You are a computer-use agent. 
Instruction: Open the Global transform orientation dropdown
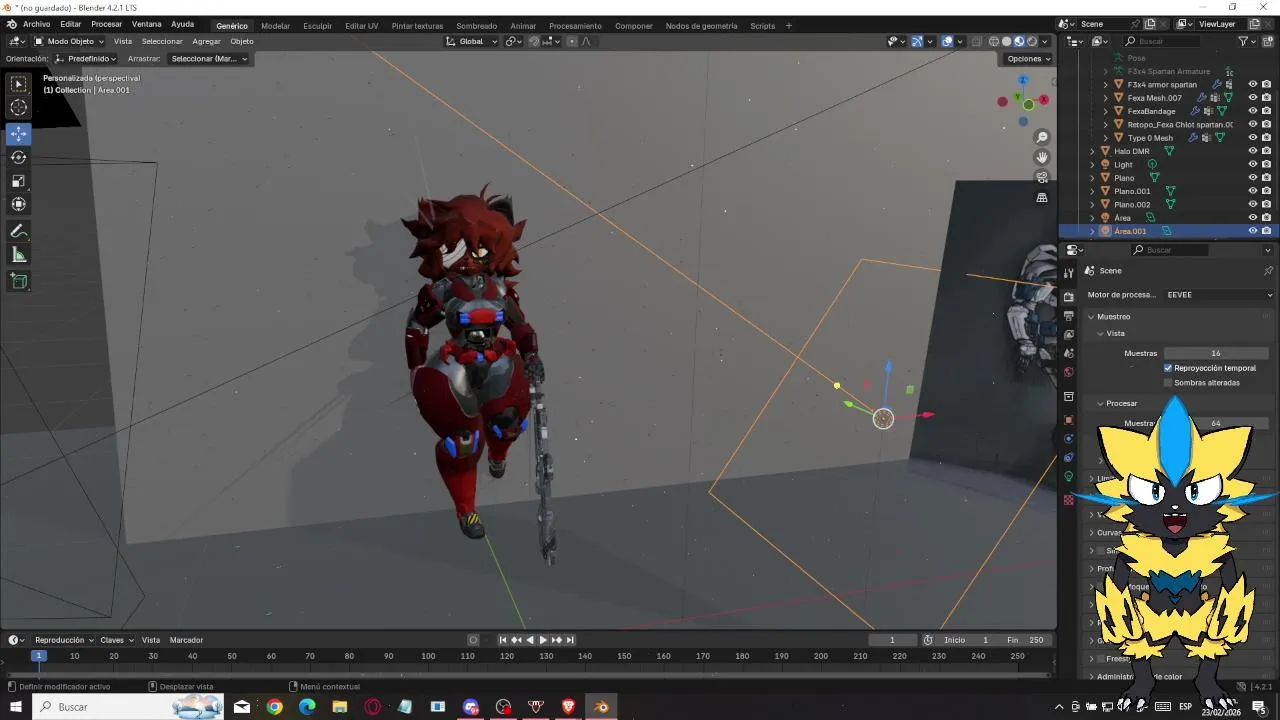click(470, 41)
